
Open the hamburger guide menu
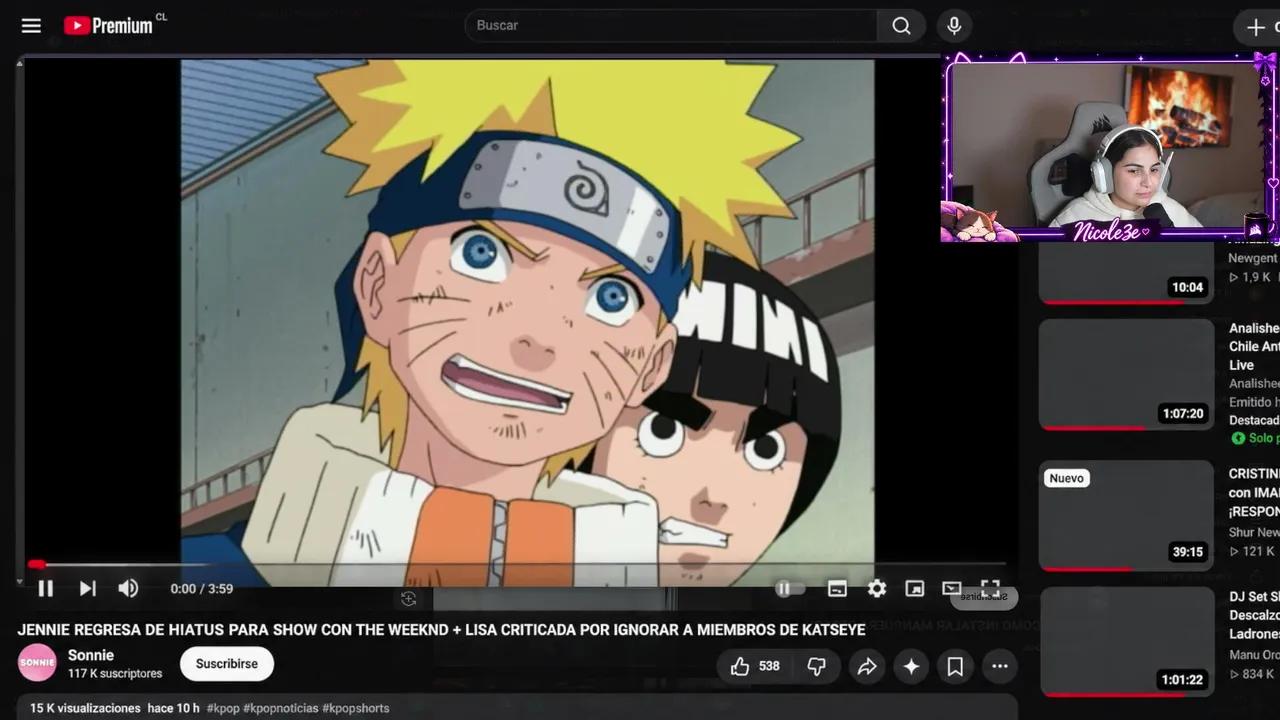tap(31, 26)
